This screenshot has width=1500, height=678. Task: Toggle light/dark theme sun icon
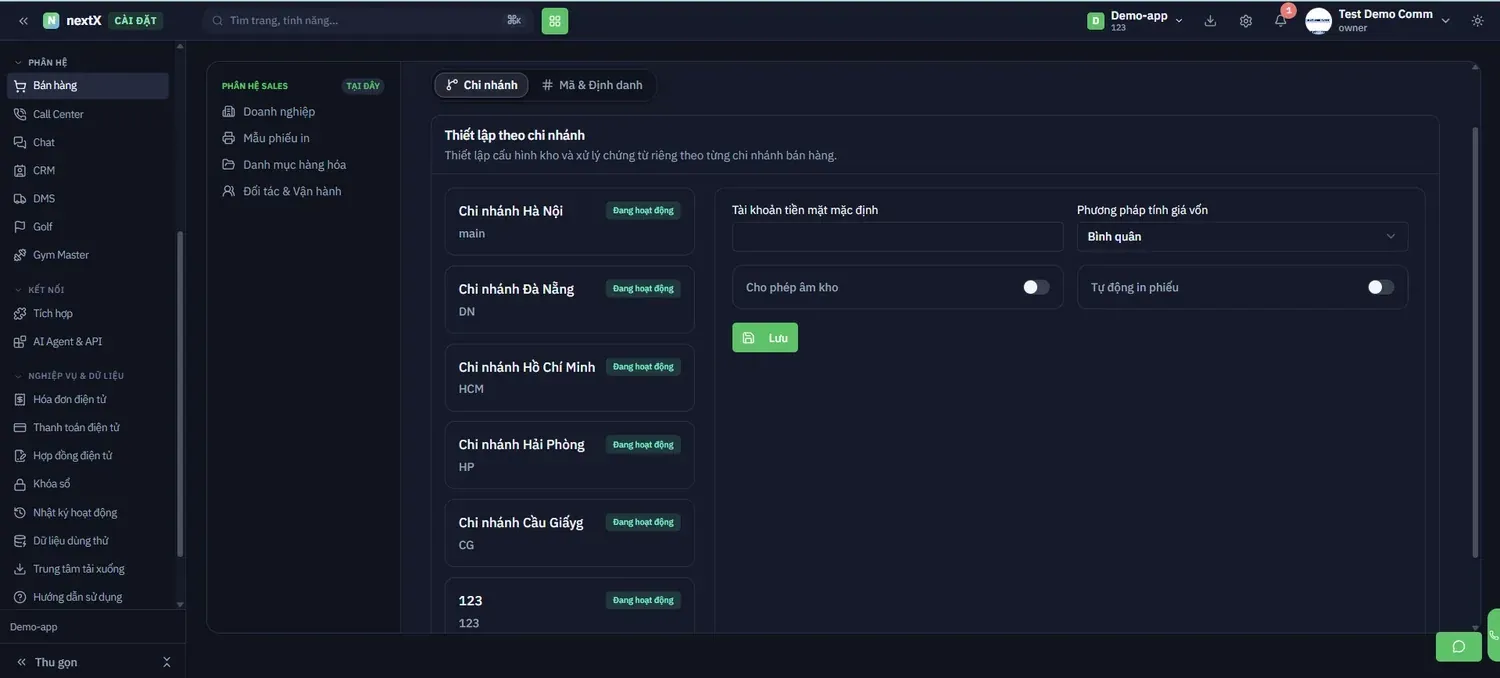(x=1477, y=21)
